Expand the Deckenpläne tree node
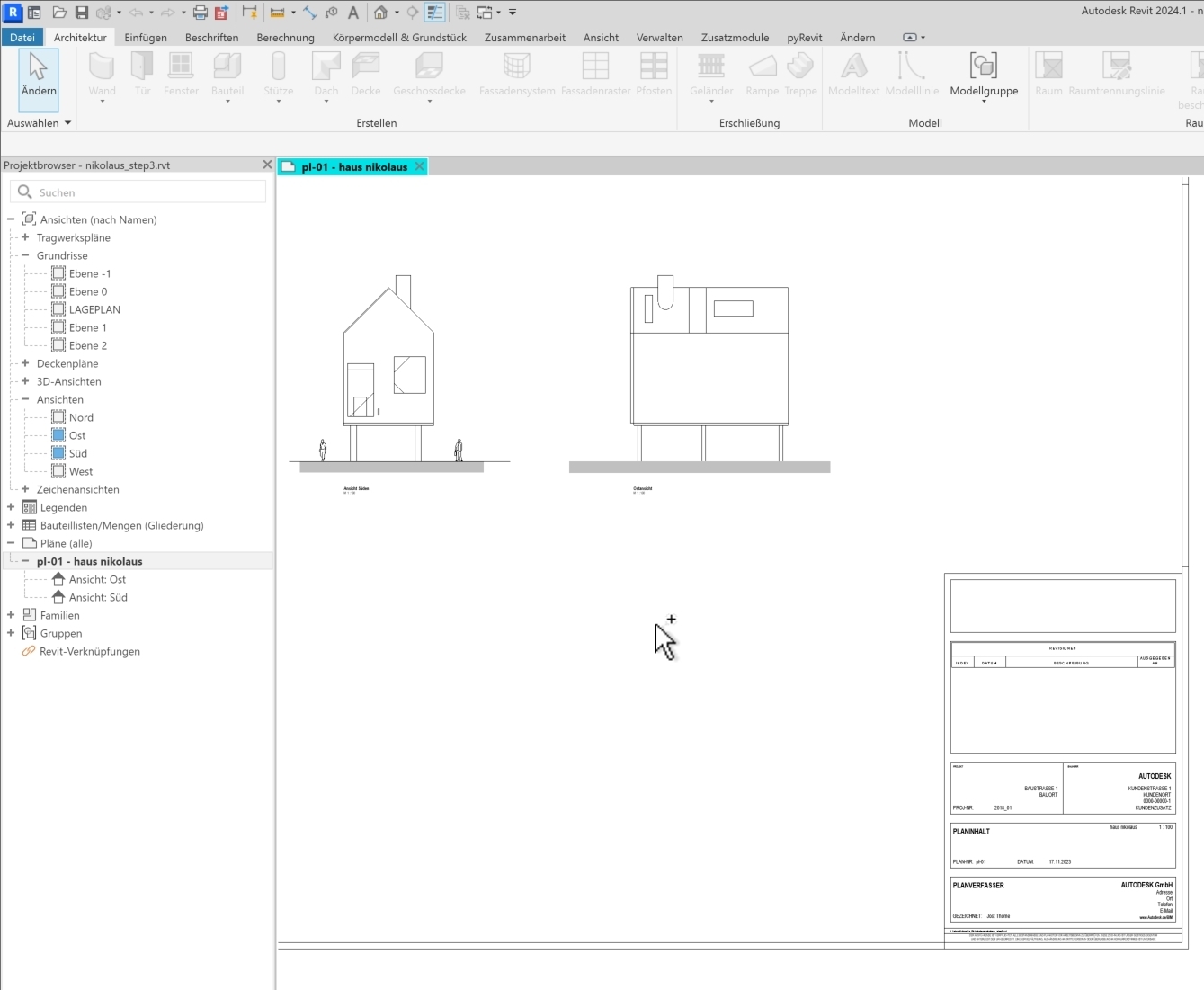 [x=25, y=363]
